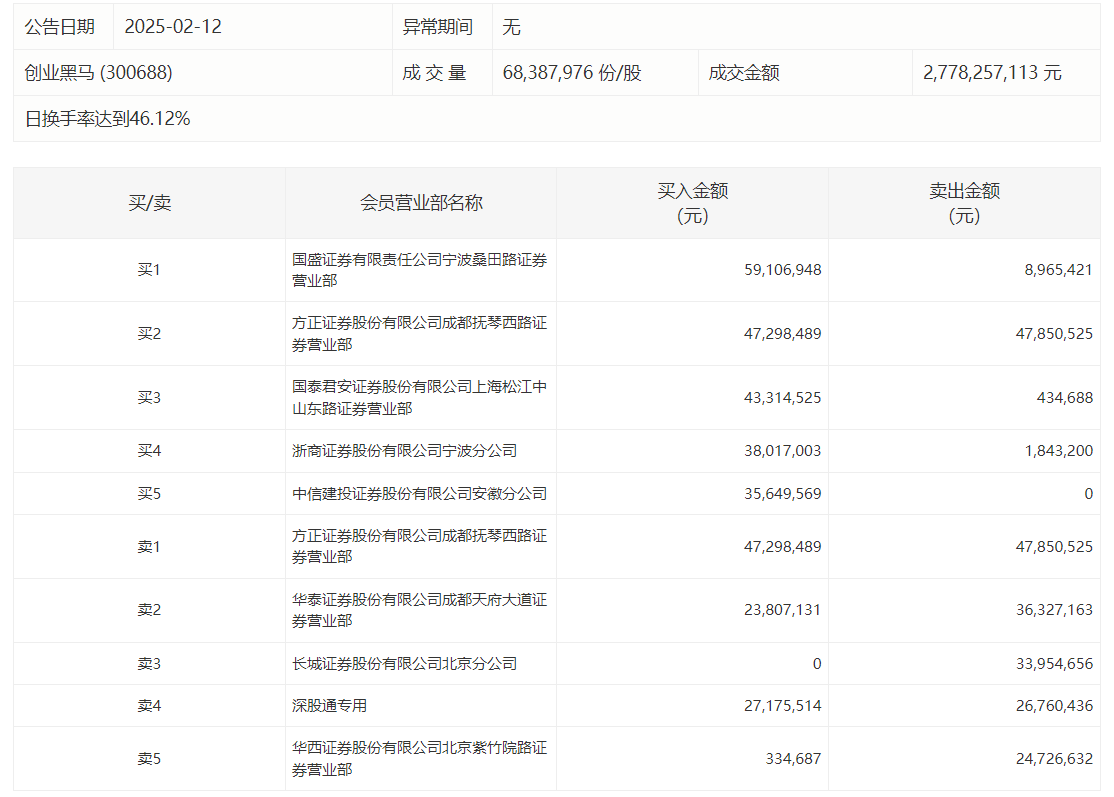Select sell amount 434,688
Screen dimensions: 1114x797
(x=1064, y=398)
